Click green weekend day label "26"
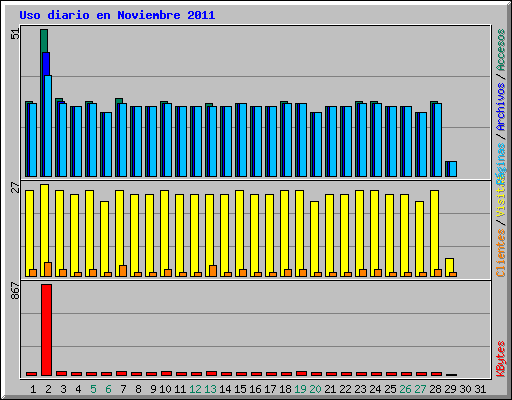The height and width of the screenshot is (400, 512). (405, 389)
